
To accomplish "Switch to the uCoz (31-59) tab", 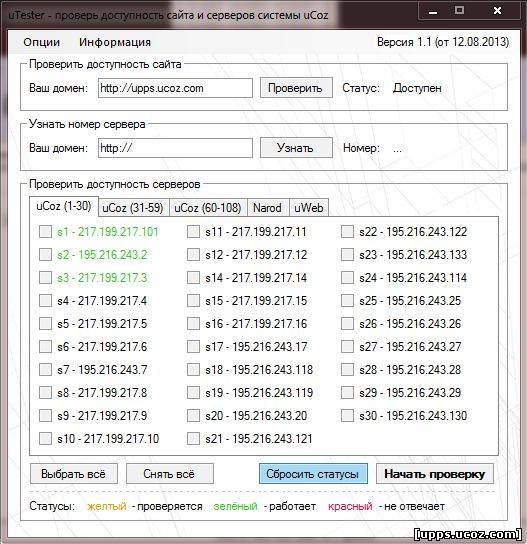I will 133,208.
